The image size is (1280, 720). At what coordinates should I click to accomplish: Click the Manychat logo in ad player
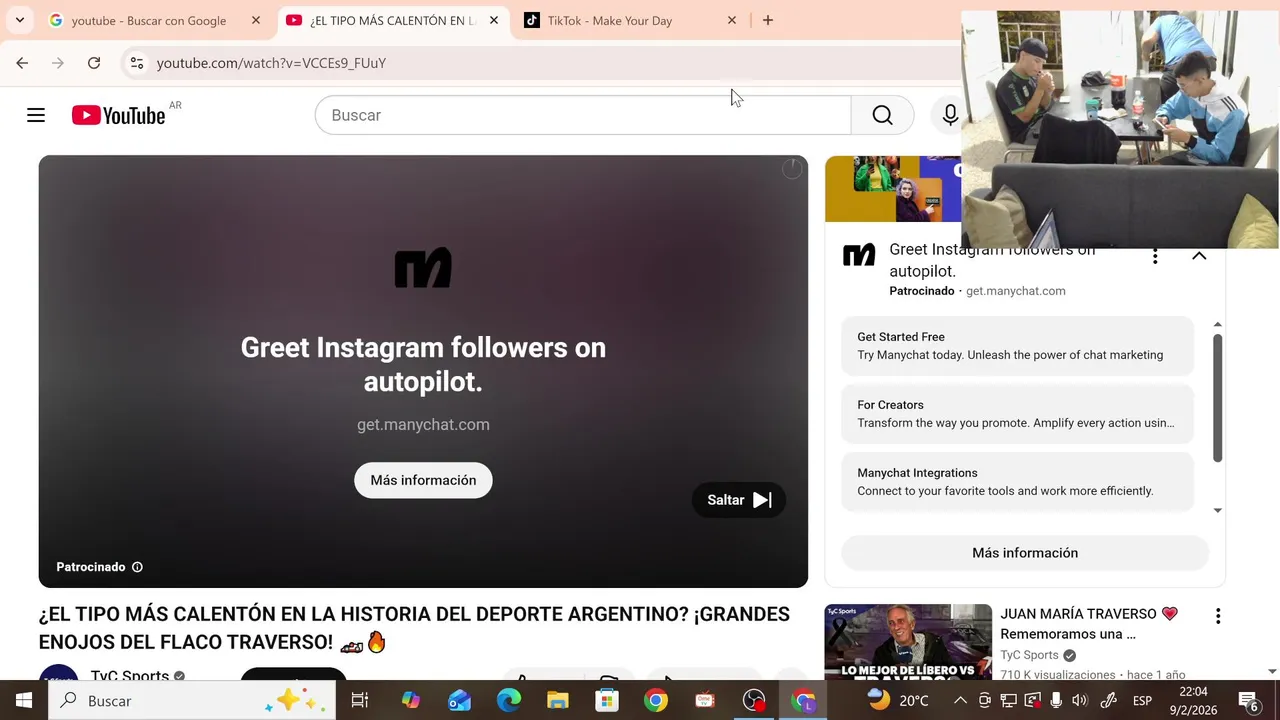pos(423,268)
